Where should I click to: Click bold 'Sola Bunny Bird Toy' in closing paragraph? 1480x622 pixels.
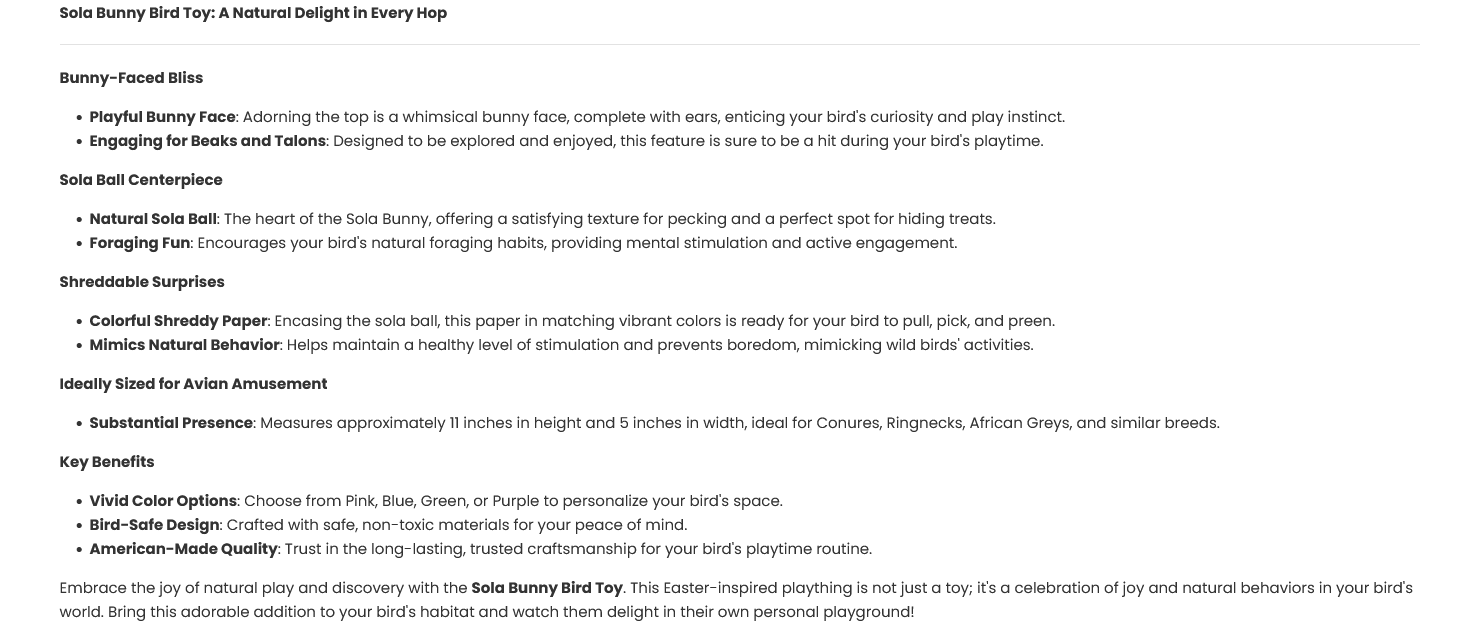point(547,588)
